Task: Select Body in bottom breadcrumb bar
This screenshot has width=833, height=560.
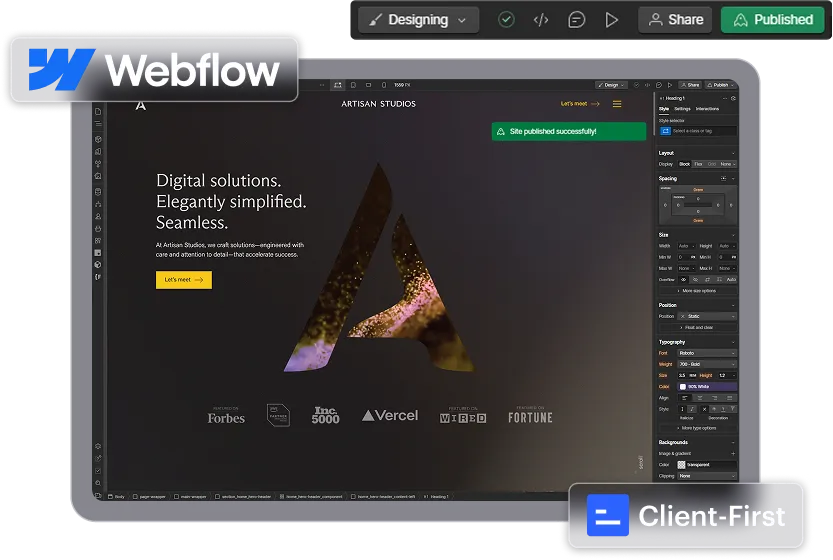Action: [x=116, y=497]
